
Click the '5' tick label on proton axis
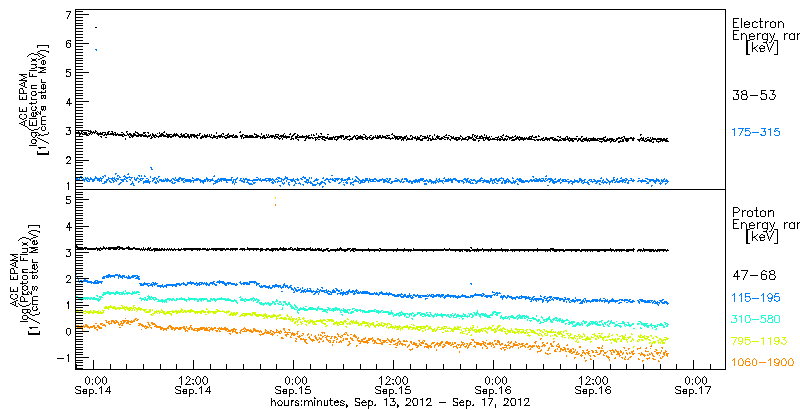67,199
